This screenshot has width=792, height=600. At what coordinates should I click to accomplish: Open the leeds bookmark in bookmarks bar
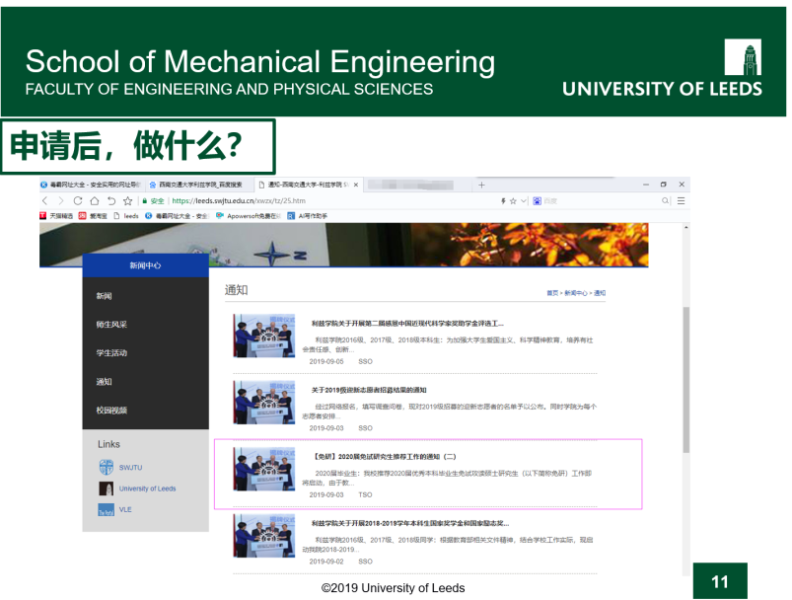[126, 216]
